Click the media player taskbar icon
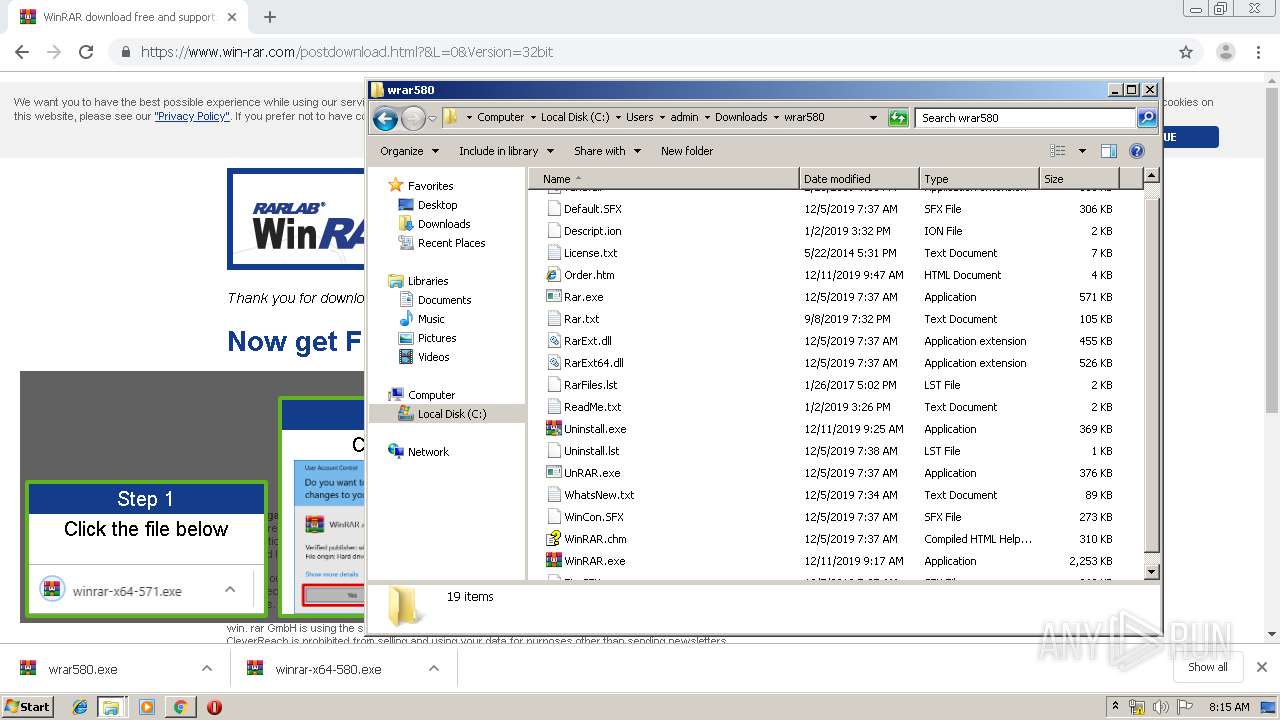1280x720 pixels. (x=147, y=707)
